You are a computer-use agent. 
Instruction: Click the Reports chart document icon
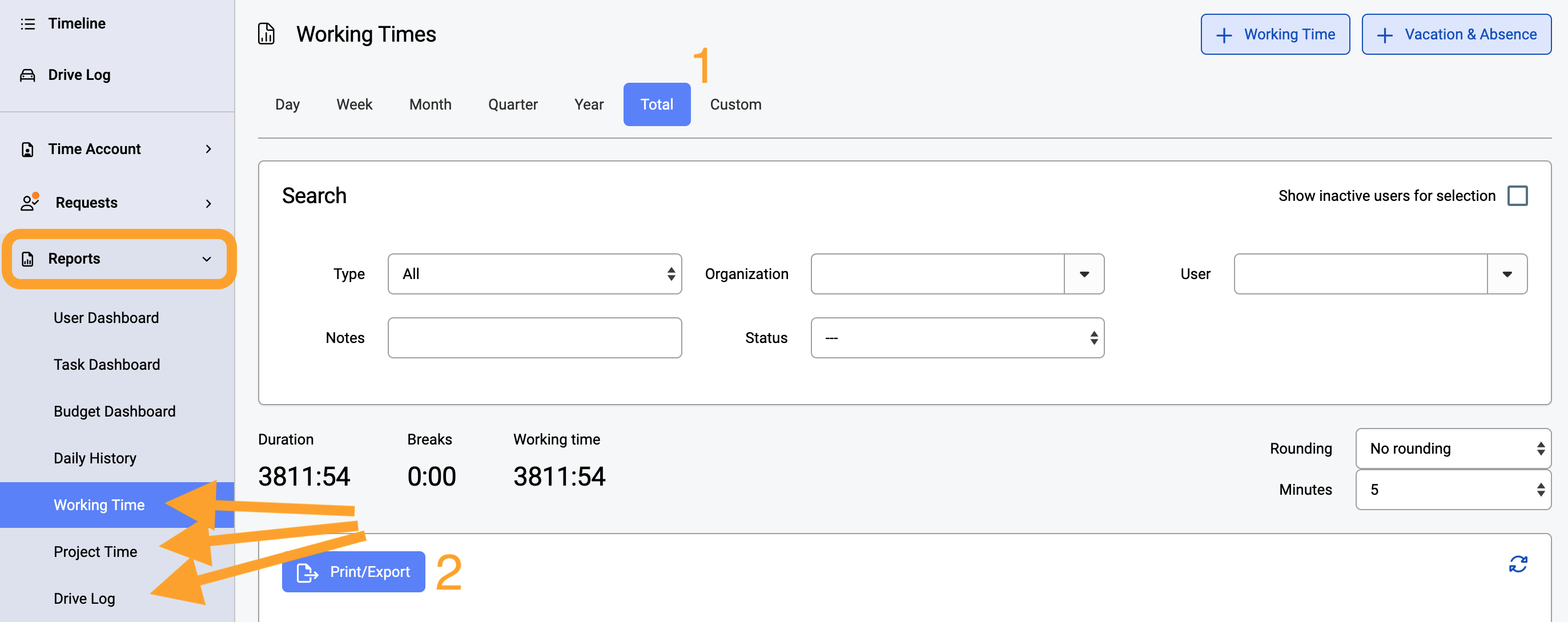[x=27, y=259]
